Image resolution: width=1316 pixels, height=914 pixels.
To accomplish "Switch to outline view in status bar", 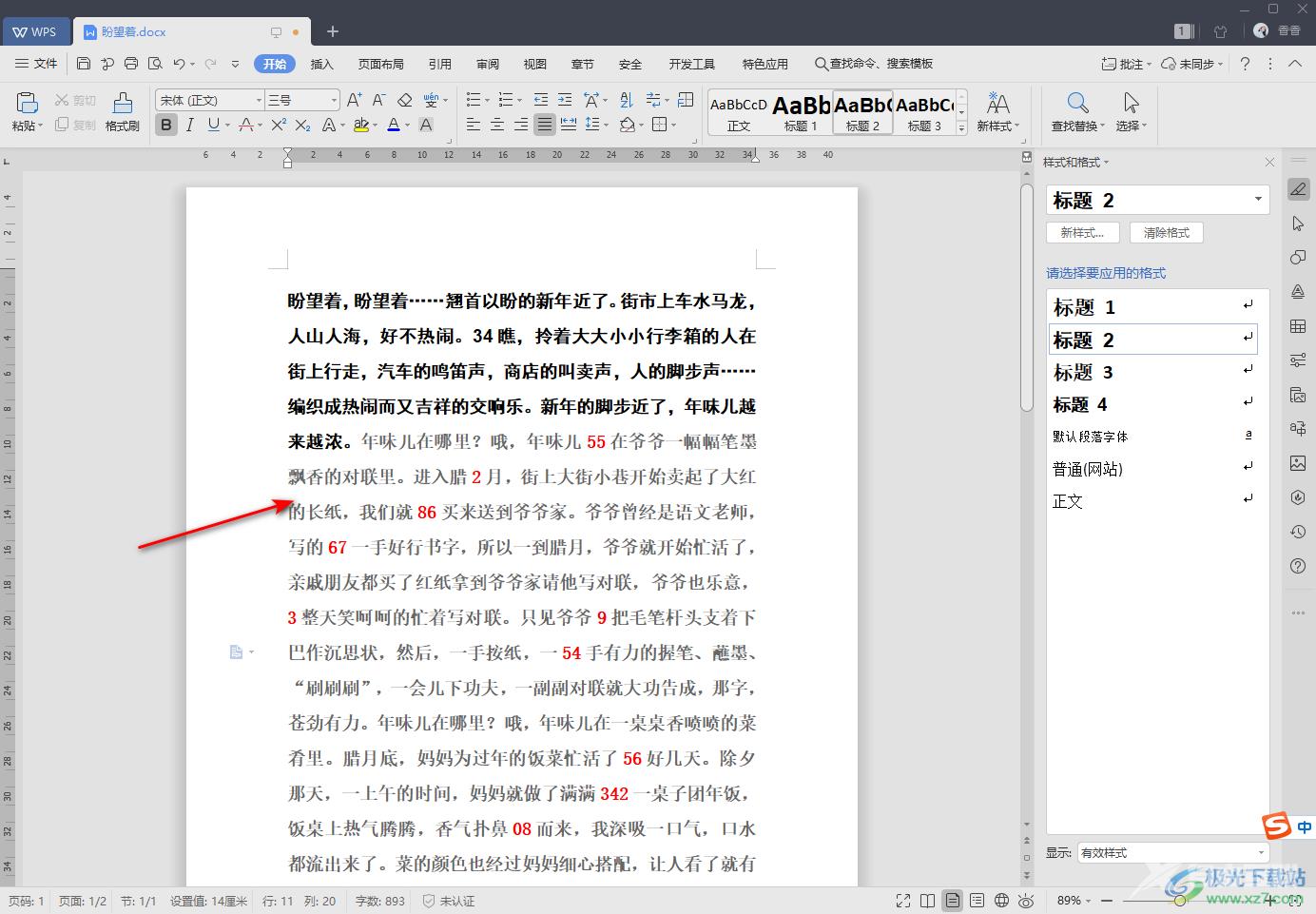I will pyautogui.click(x=977, y=901).
